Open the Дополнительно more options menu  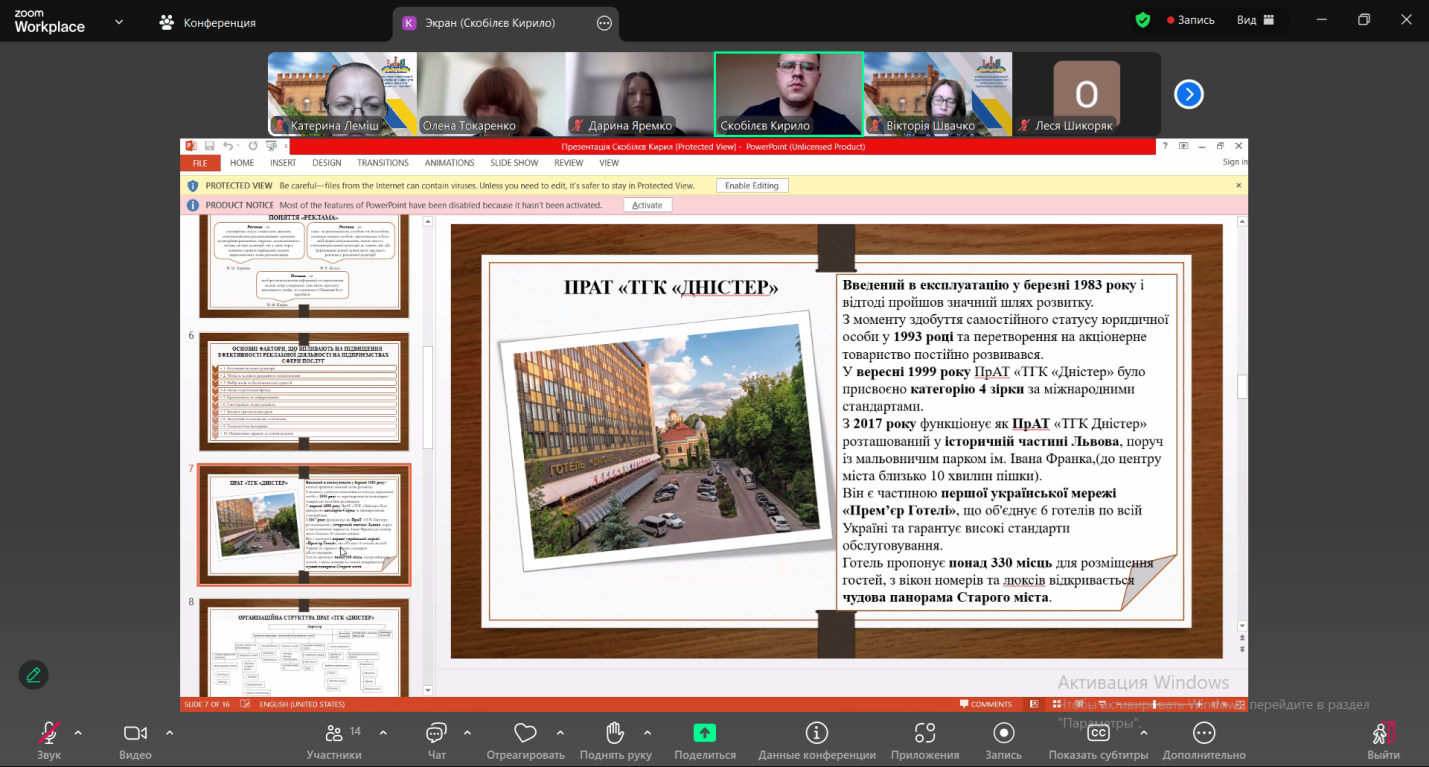tap(1204, 740)
